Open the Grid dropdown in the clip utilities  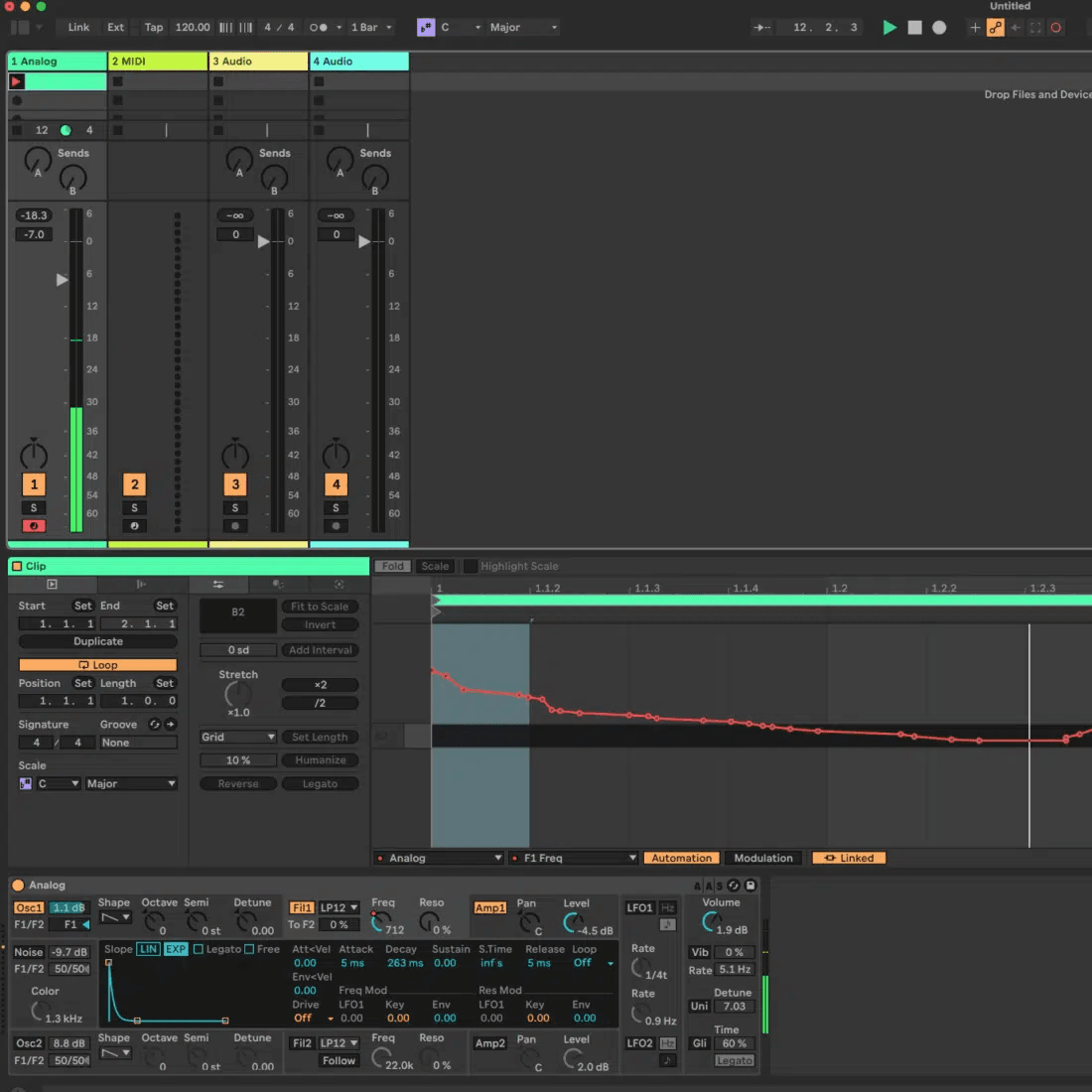238,737
